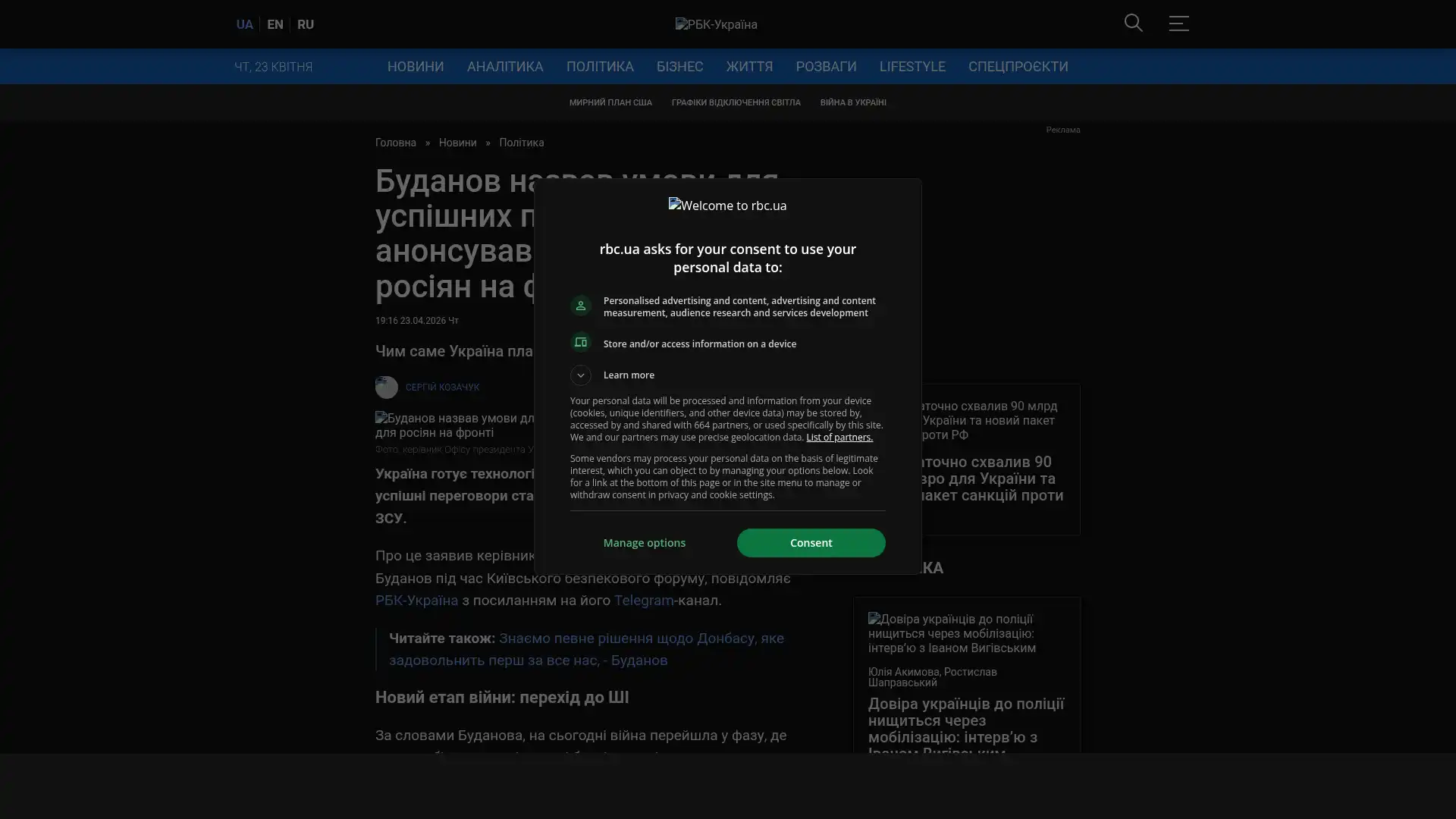Open the АНАЛІТИКА menu section

(x=505, y=67)
